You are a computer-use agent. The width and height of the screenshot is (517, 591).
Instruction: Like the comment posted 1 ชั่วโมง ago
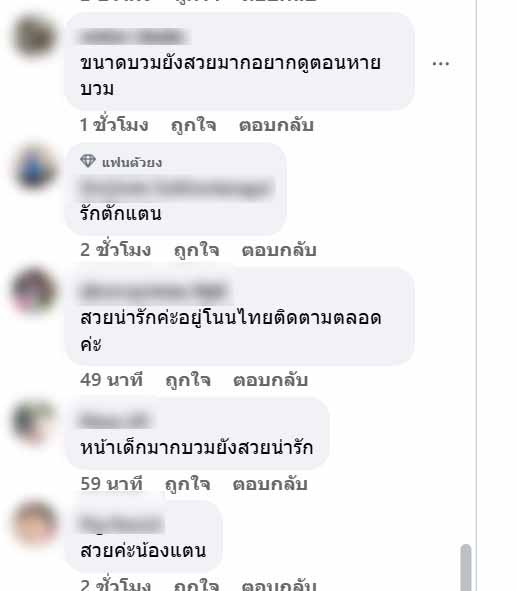(x=193, y=126)
